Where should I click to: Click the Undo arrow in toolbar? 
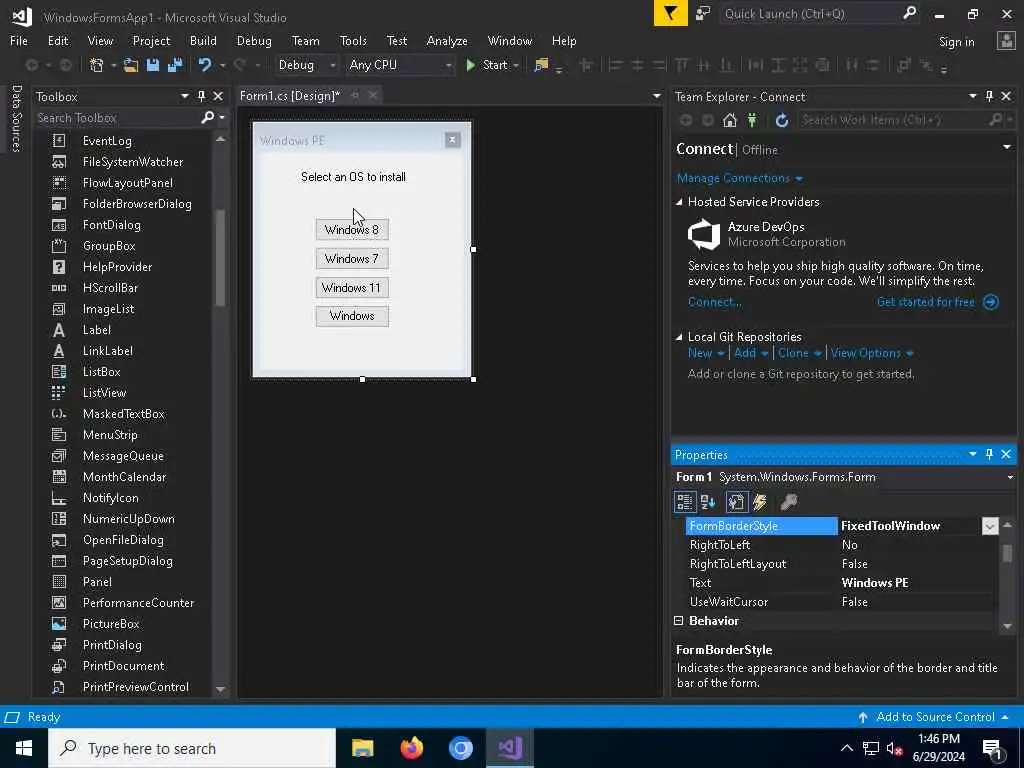pos(205,65)
